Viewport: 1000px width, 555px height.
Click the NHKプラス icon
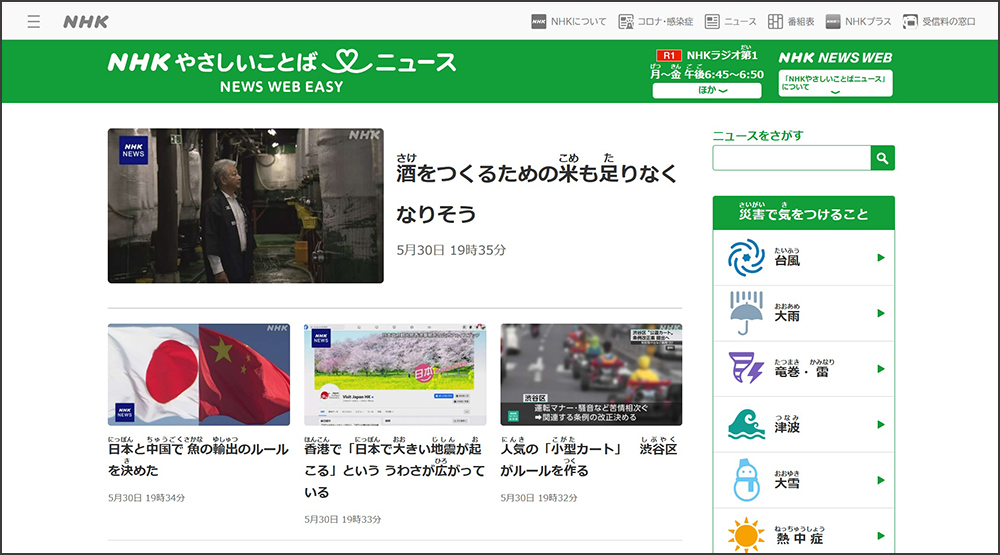click(833, 22)
